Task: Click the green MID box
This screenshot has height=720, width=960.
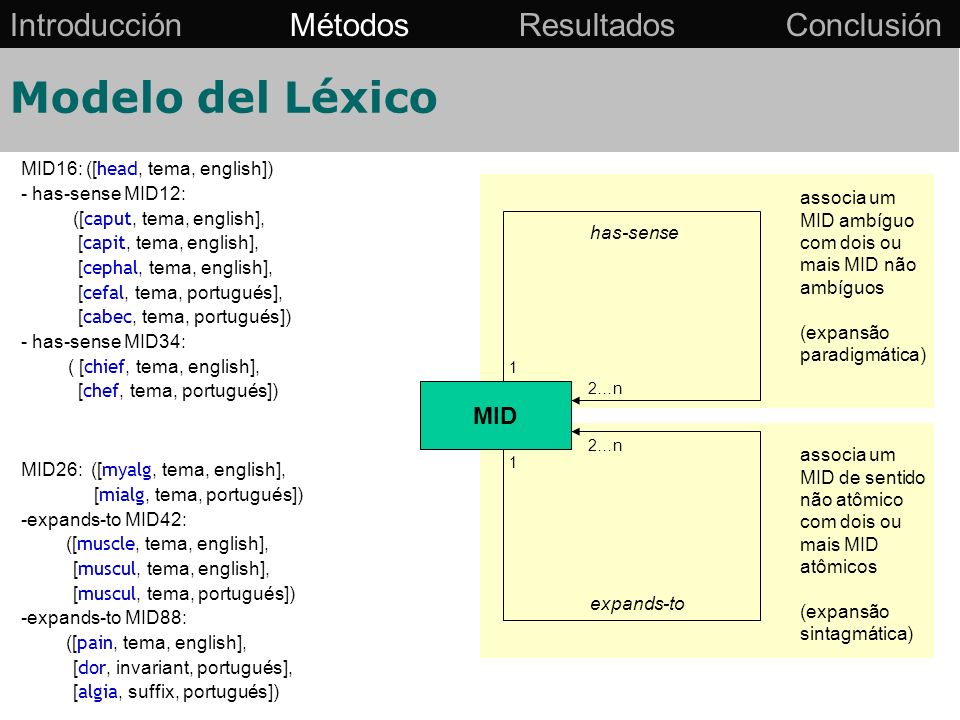Action: coord(495,416)
